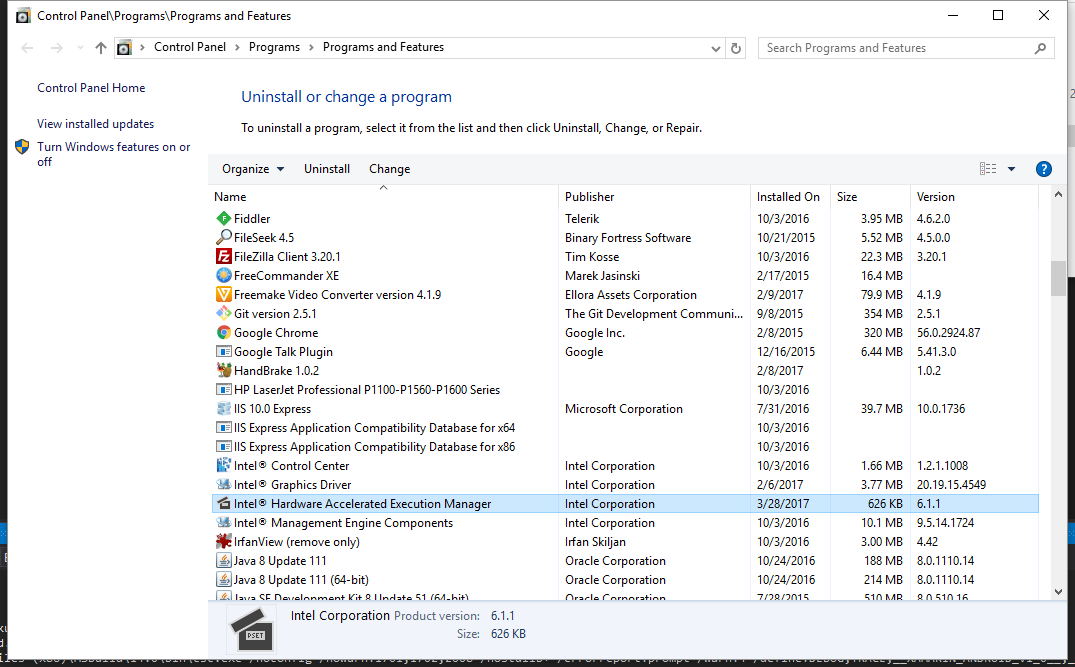Sort by the Version column header
Image resolution: width=1075 pixels, height=667 pixels.
pyautogui.click(x=974, y=197)
